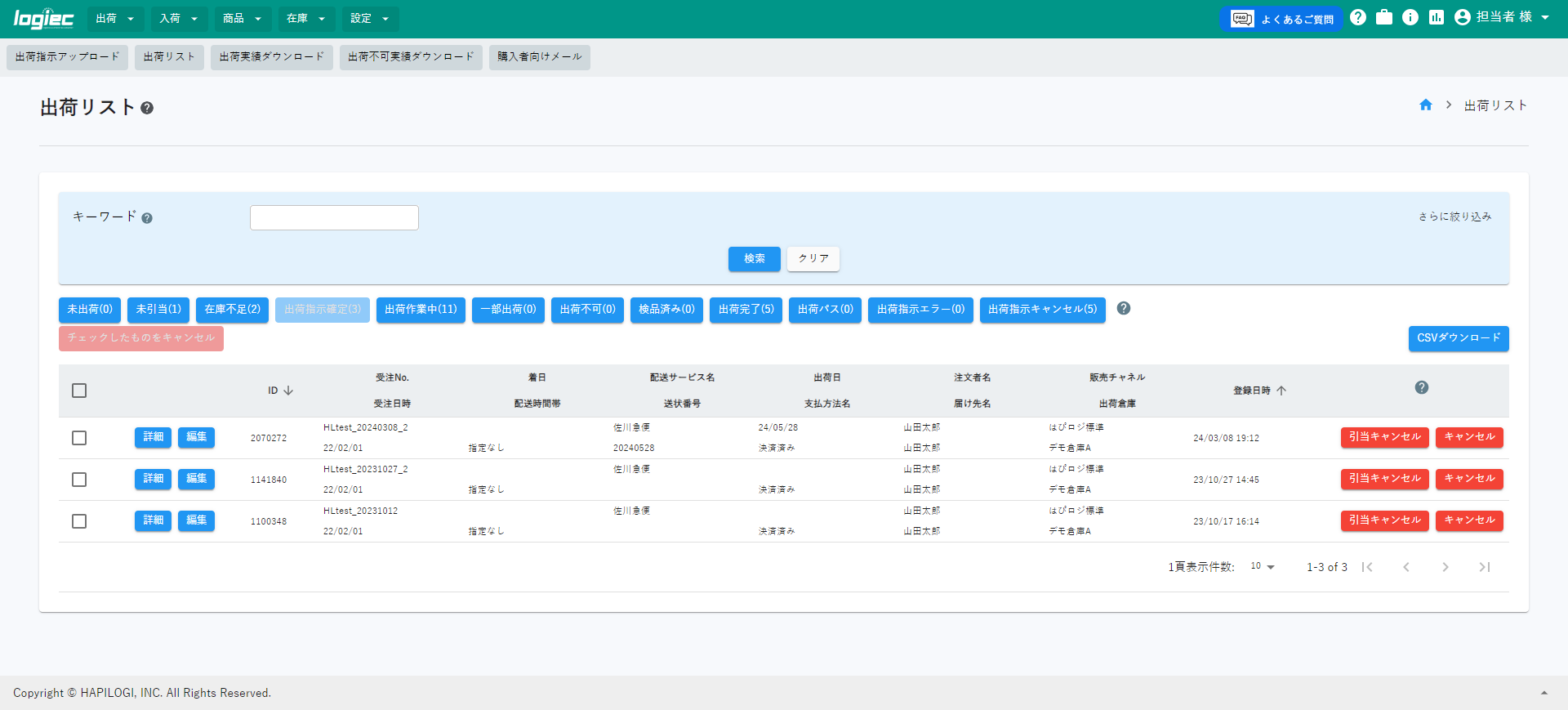
Task: Switch to 出荷実績ダウンロード tab
Action: point(272,57)
